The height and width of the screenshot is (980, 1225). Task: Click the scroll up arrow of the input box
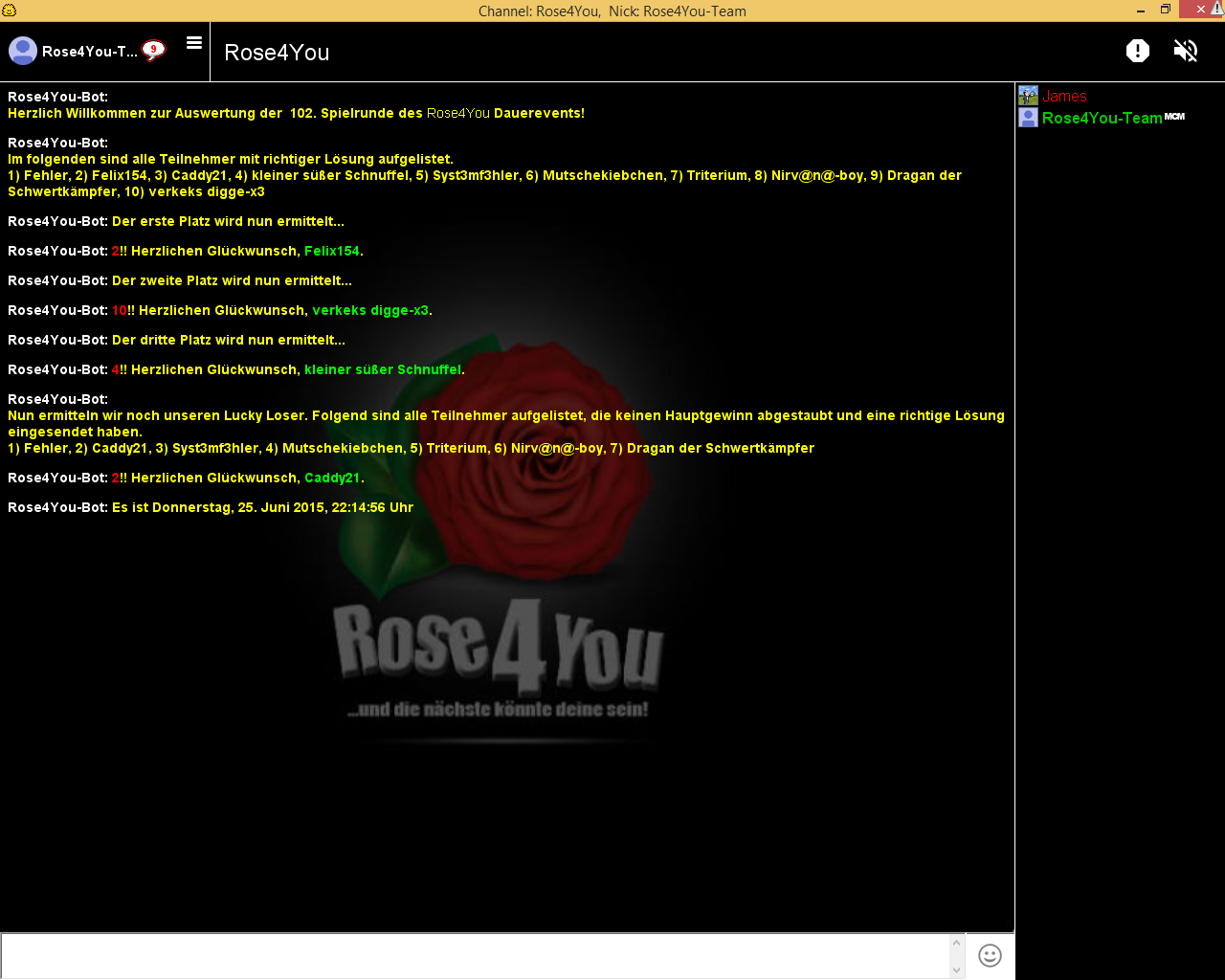click(x=956, y=943)
